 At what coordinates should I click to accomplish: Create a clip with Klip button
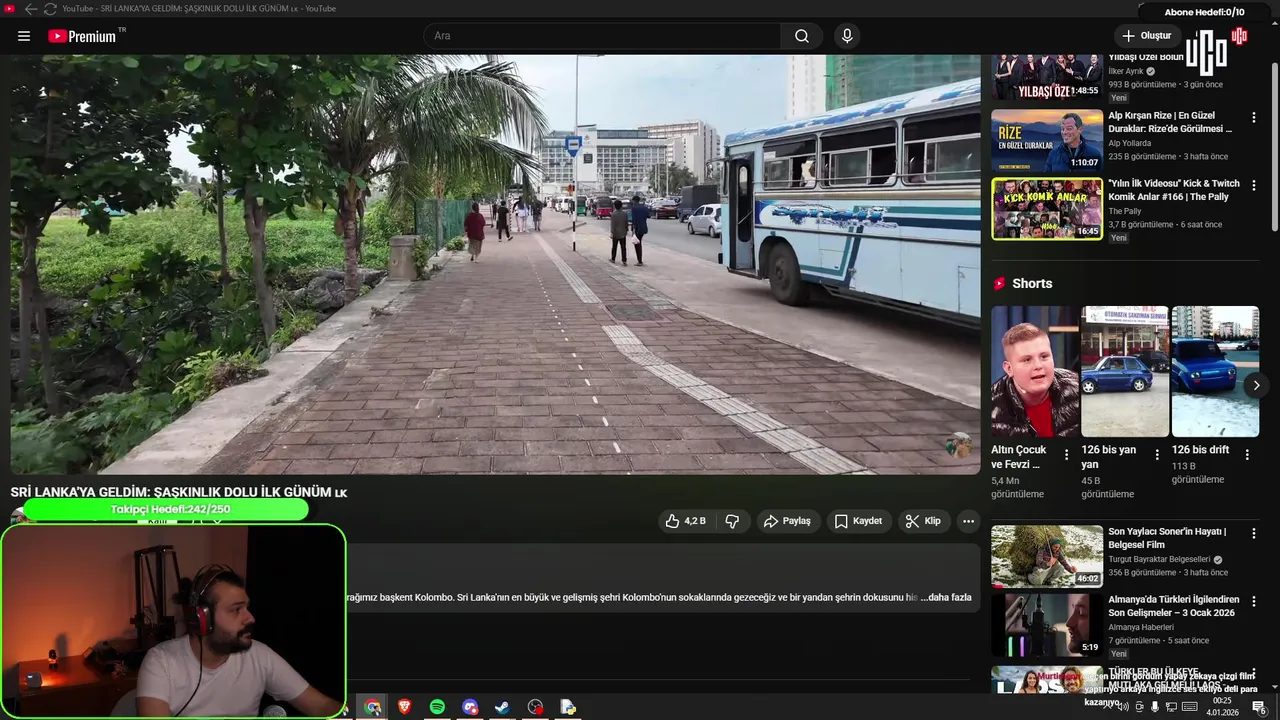922,521
